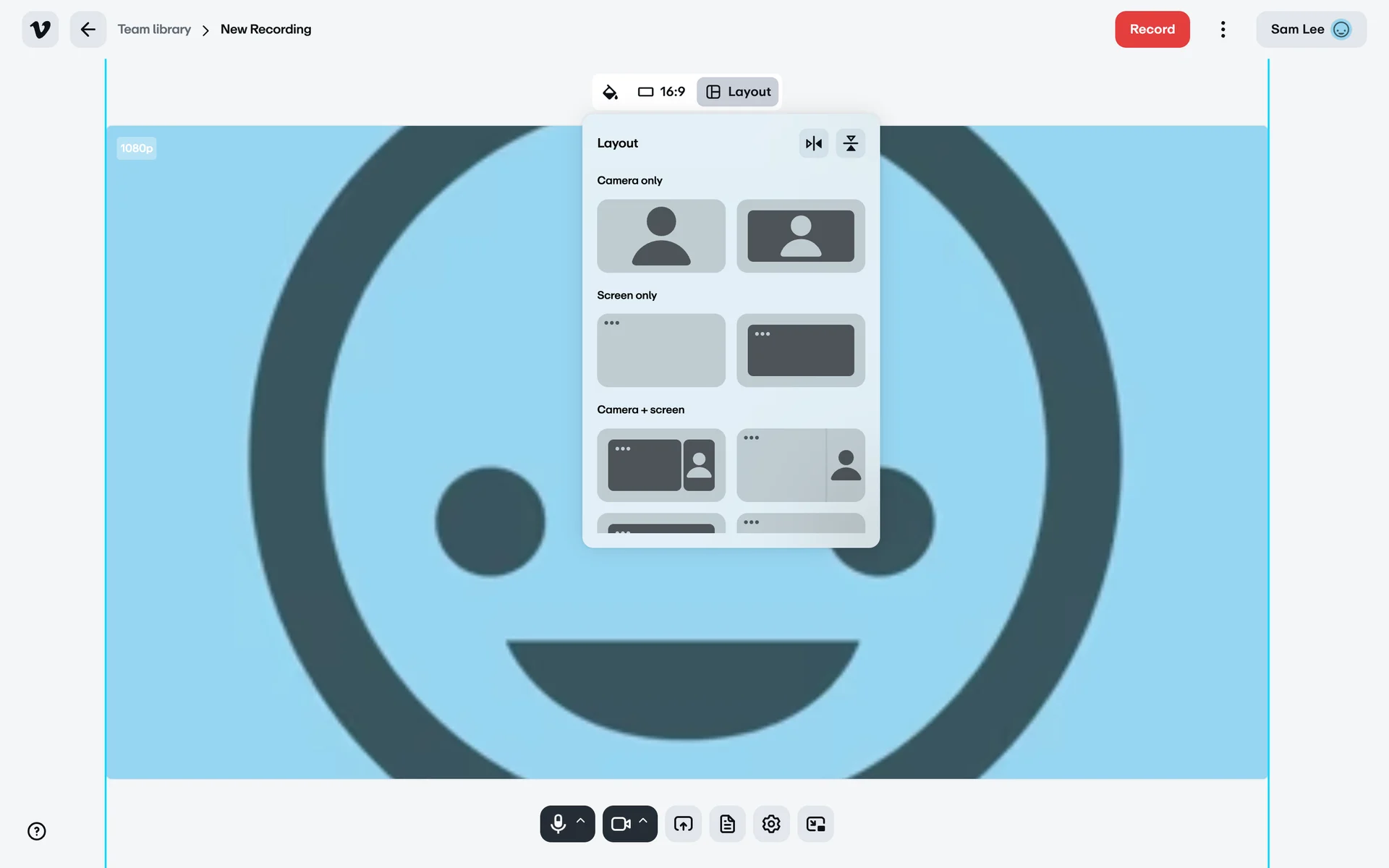The height and width of the screenshot is (868, 1389).
Task: Click the share screen icon
Action: point(683,824)
